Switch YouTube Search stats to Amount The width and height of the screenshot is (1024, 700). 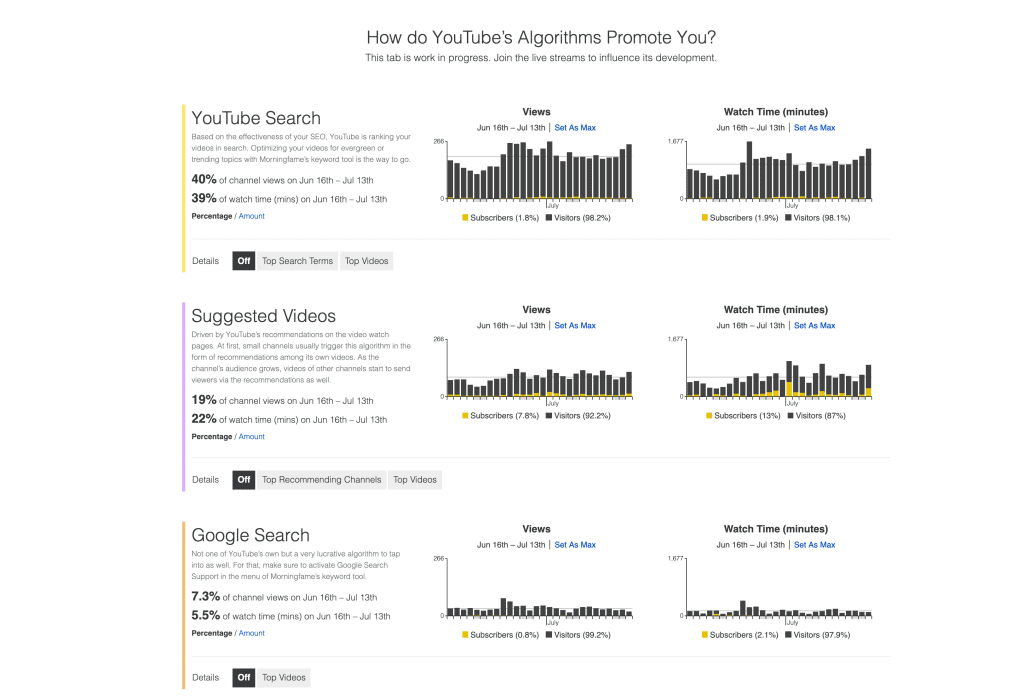(251, 216)
